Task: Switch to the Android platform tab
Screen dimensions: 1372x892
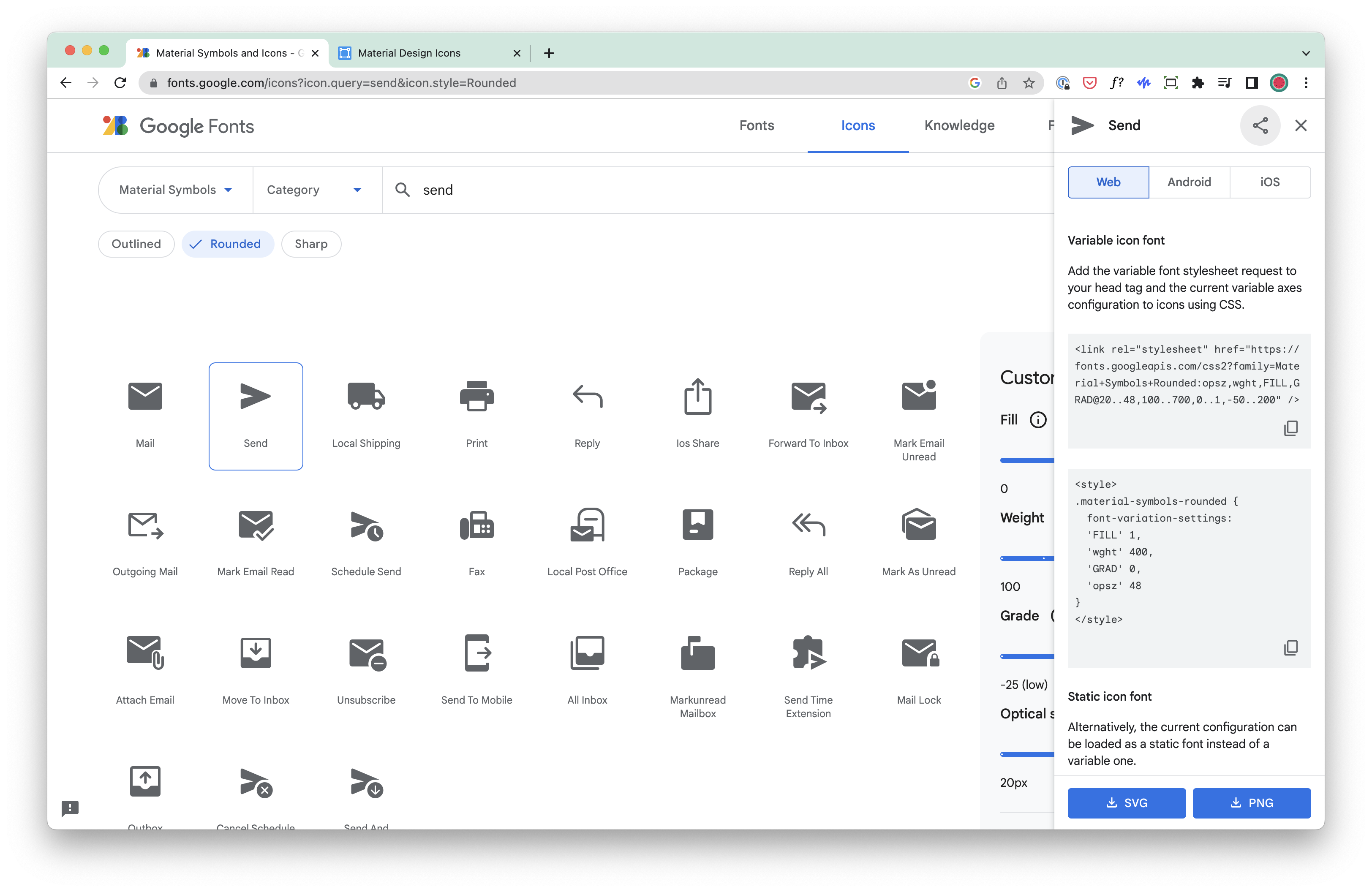Action: [x=1189, y=182]
